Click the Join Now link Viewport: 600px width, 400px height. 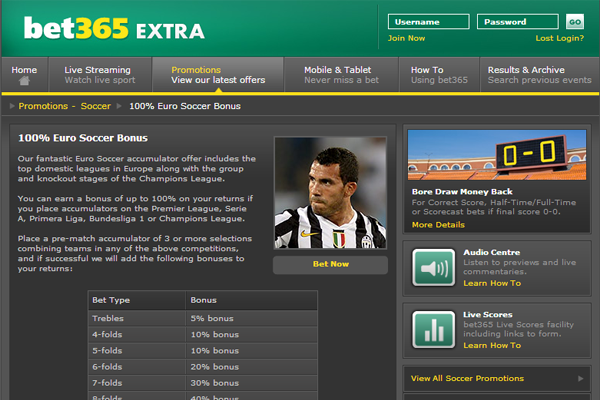[x=406, y=38]
